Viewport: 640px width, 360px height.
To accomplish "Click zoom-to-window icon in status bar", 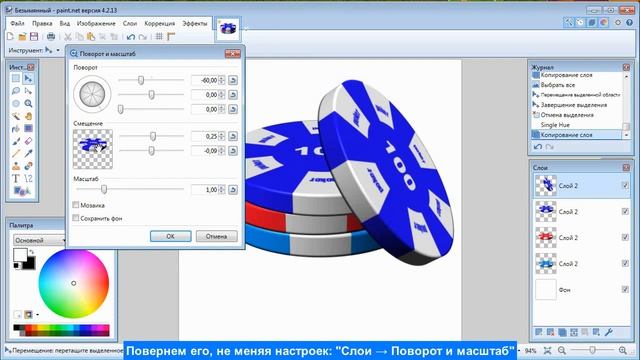I will click(x=547, y=351).
